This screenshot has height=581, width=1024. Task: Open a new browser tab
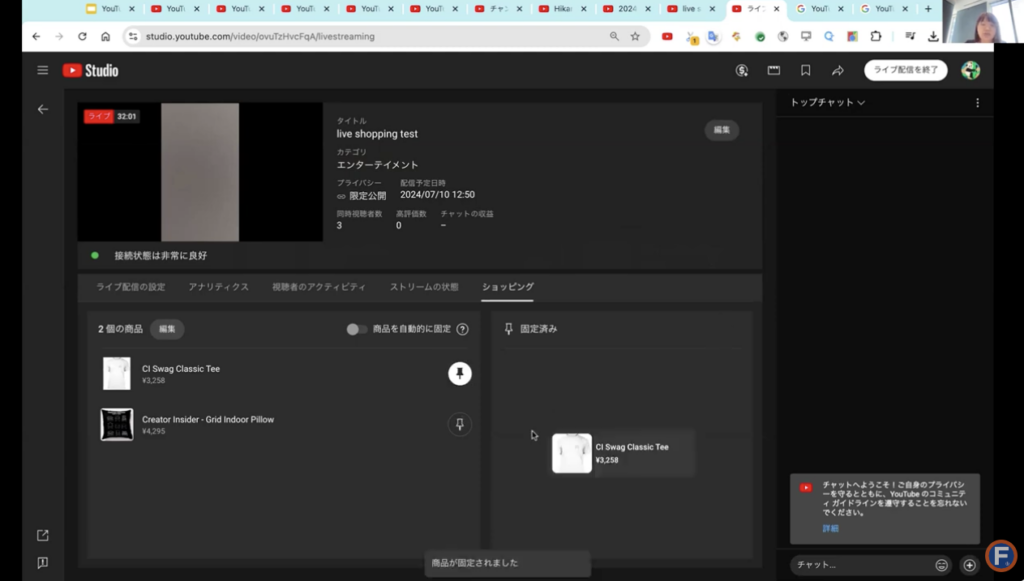tap(928, 9)
